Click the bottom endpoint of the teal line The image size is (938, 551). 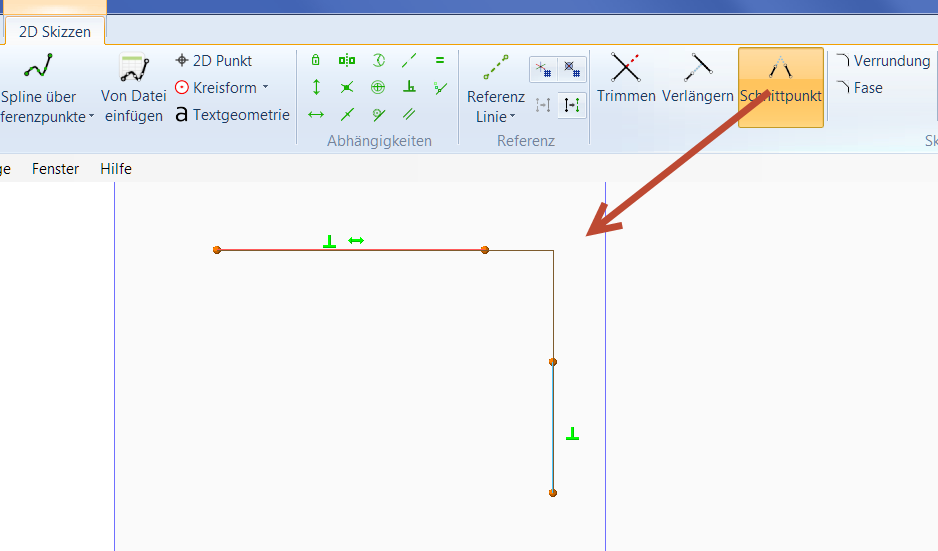pos(553,493)
